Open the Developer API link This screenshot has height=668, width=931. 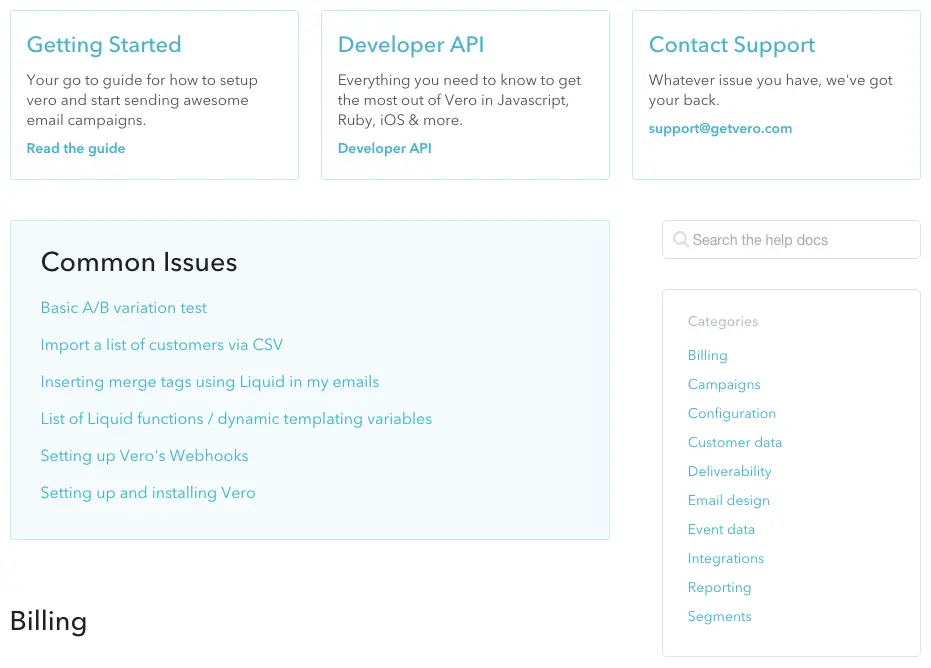click(x=385, y=148)
